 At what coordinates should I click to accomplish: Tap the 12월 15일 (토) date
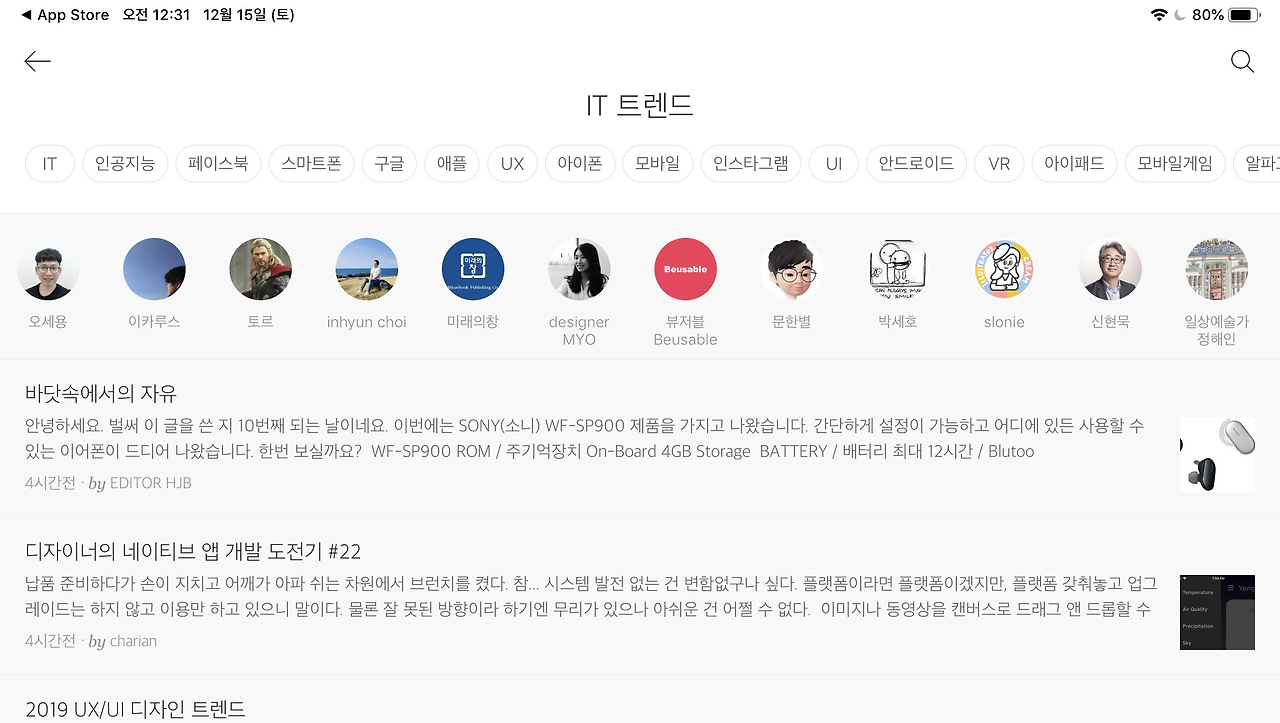(248, 15)
